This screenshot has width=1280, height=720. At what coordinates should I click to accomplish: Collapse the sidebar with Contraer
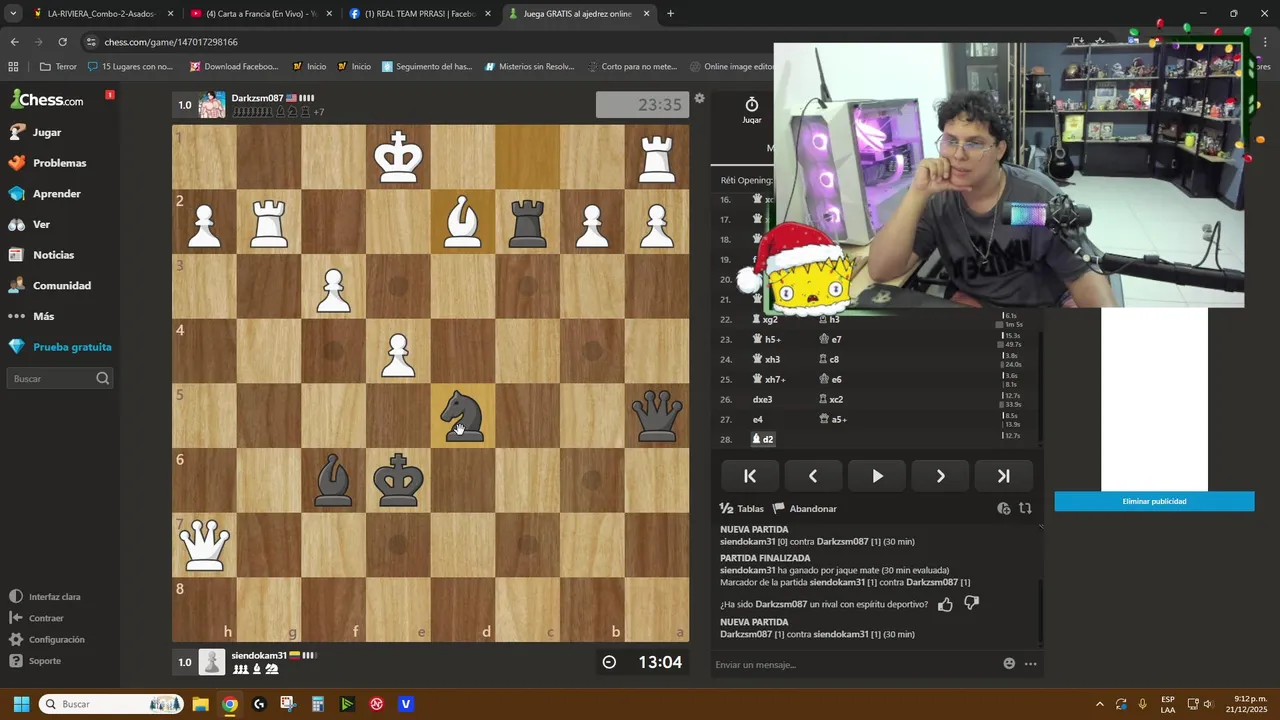37,618
